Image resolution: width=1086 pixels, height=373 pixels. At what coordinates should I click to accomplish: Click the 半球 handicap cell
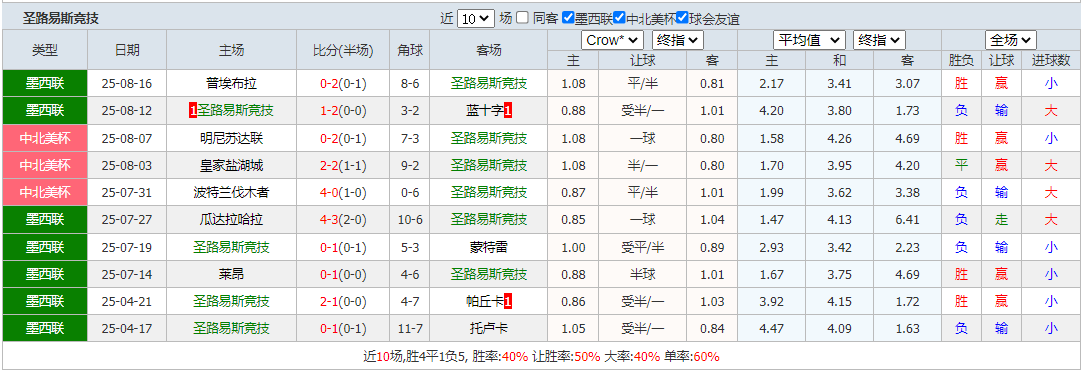tap(642, 274)
